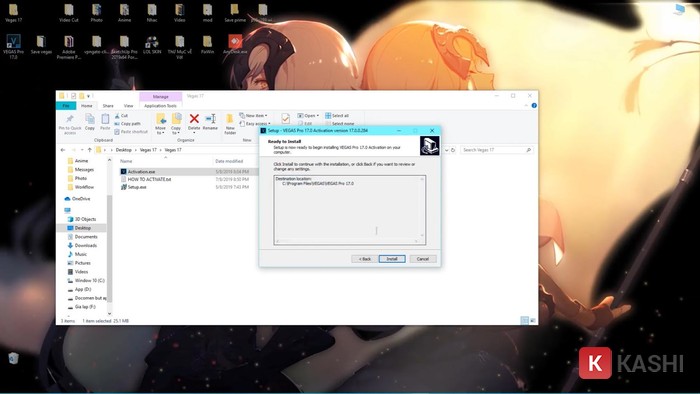Click the Paste ribbon icon
700x394 pixels.
[105, 121]
